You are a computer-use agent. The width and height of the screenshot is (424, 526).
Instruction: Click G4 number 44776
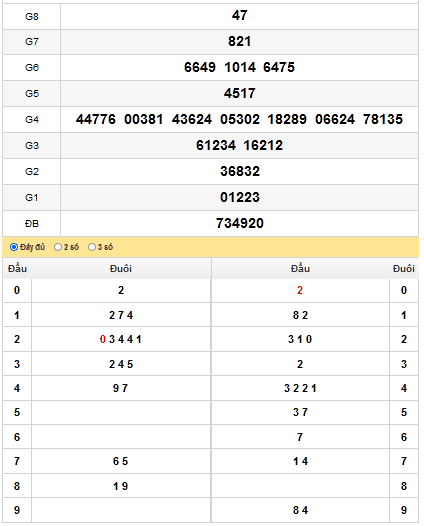pos(96,119)
